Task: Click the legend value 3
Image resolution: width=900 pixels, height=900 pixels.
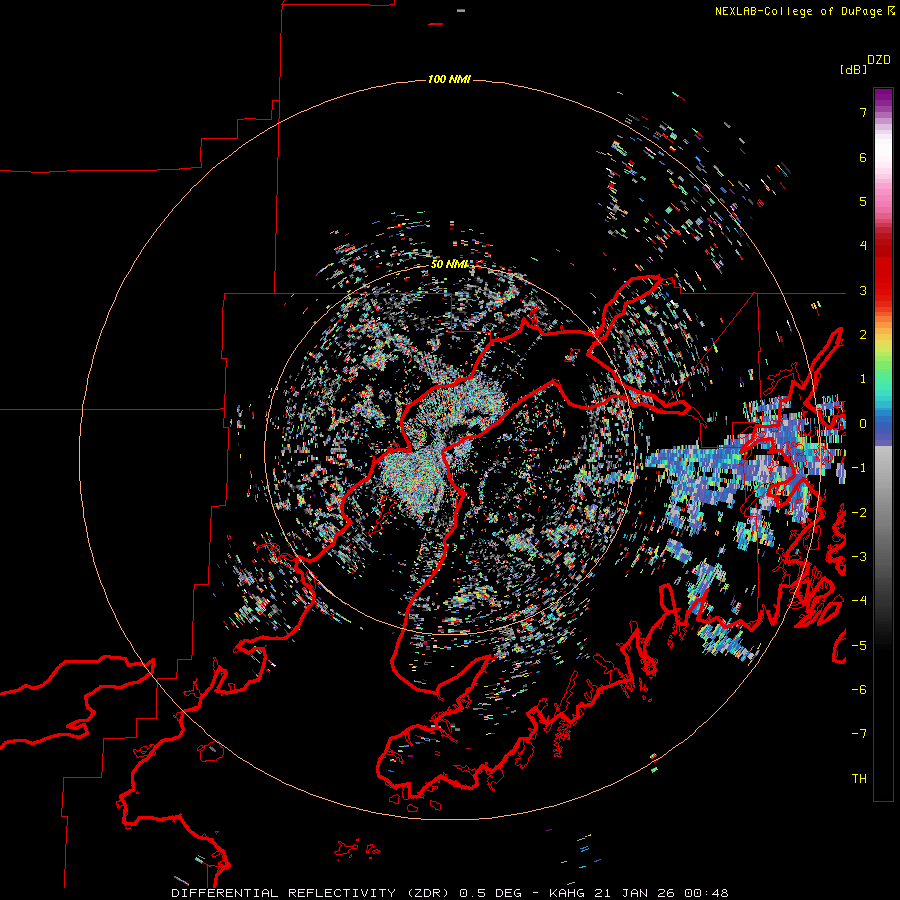Action: 863,290
